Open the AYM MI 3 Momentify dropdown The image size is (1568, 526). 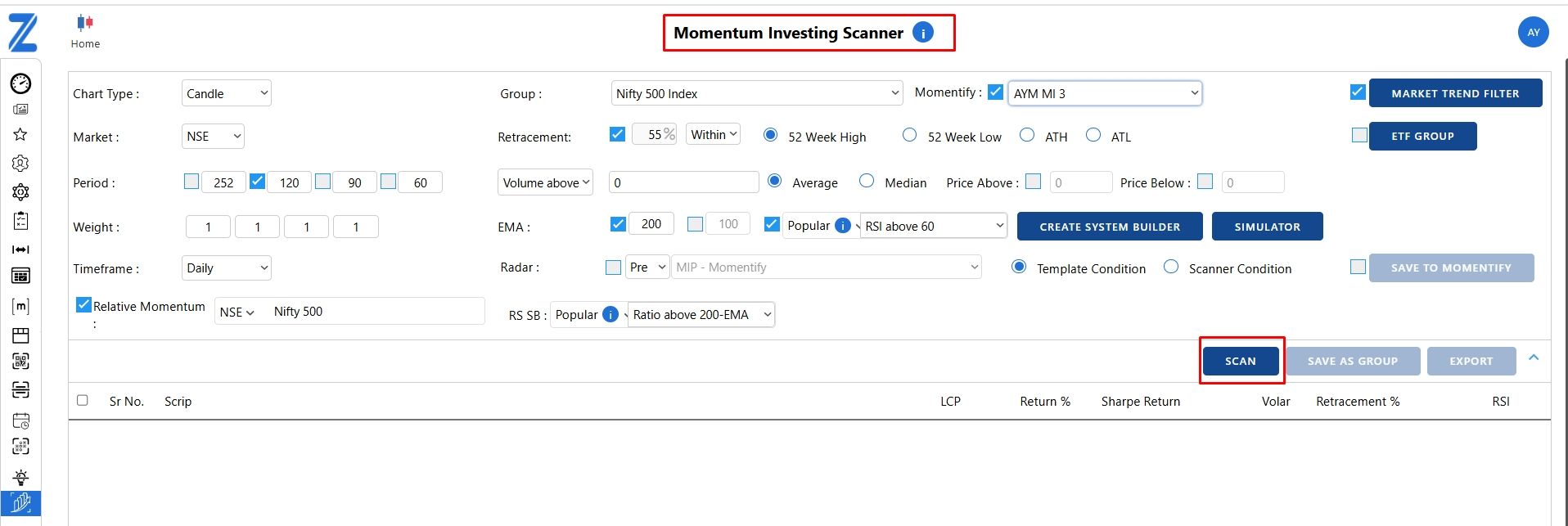point(1105,93)
